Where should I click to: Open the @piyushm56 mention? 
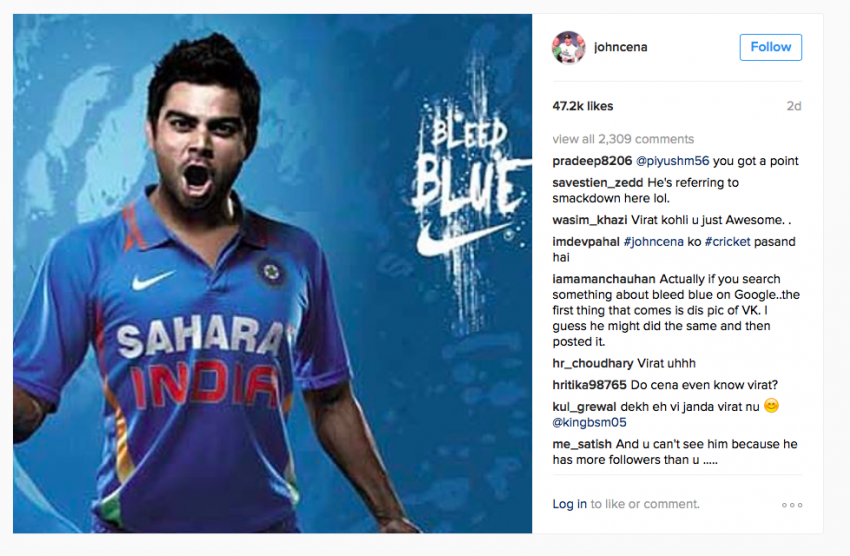672,161
